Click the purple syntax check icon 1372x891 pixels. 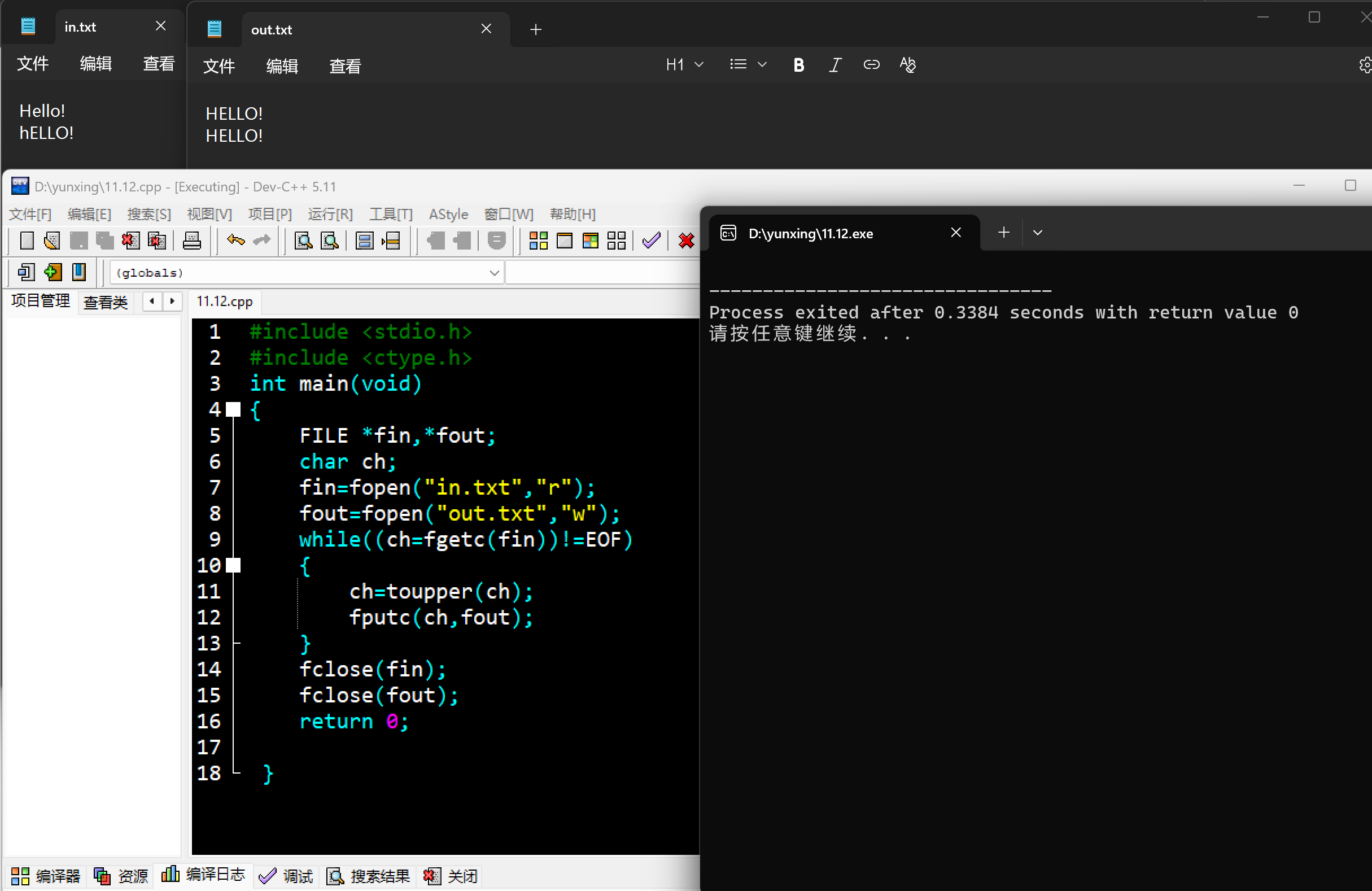[x=651, y=241]
